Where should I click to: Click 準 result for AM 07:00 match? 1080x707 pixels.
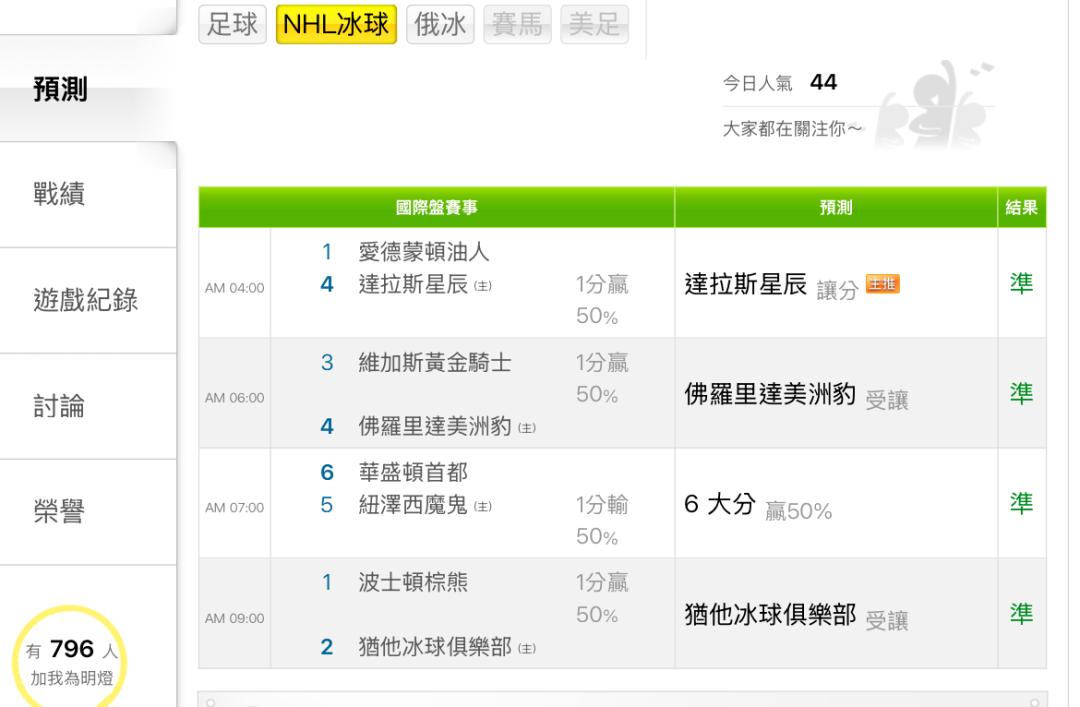point(1021,504)
